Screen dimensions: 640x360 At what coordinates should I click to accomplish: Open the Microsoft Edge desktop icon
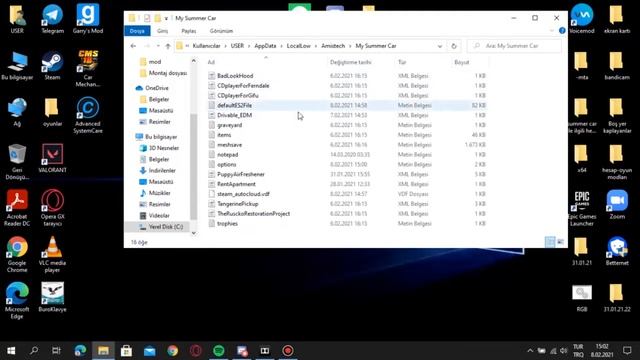pos(17,300)
